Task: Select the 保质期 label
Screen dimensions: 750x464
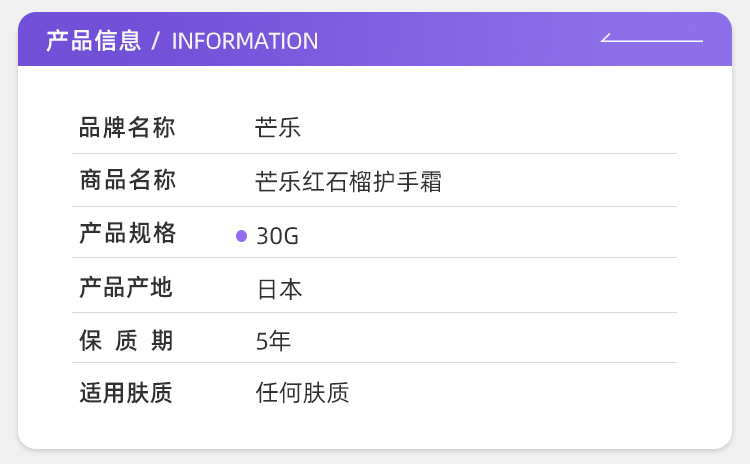Action: click(126, 341)
